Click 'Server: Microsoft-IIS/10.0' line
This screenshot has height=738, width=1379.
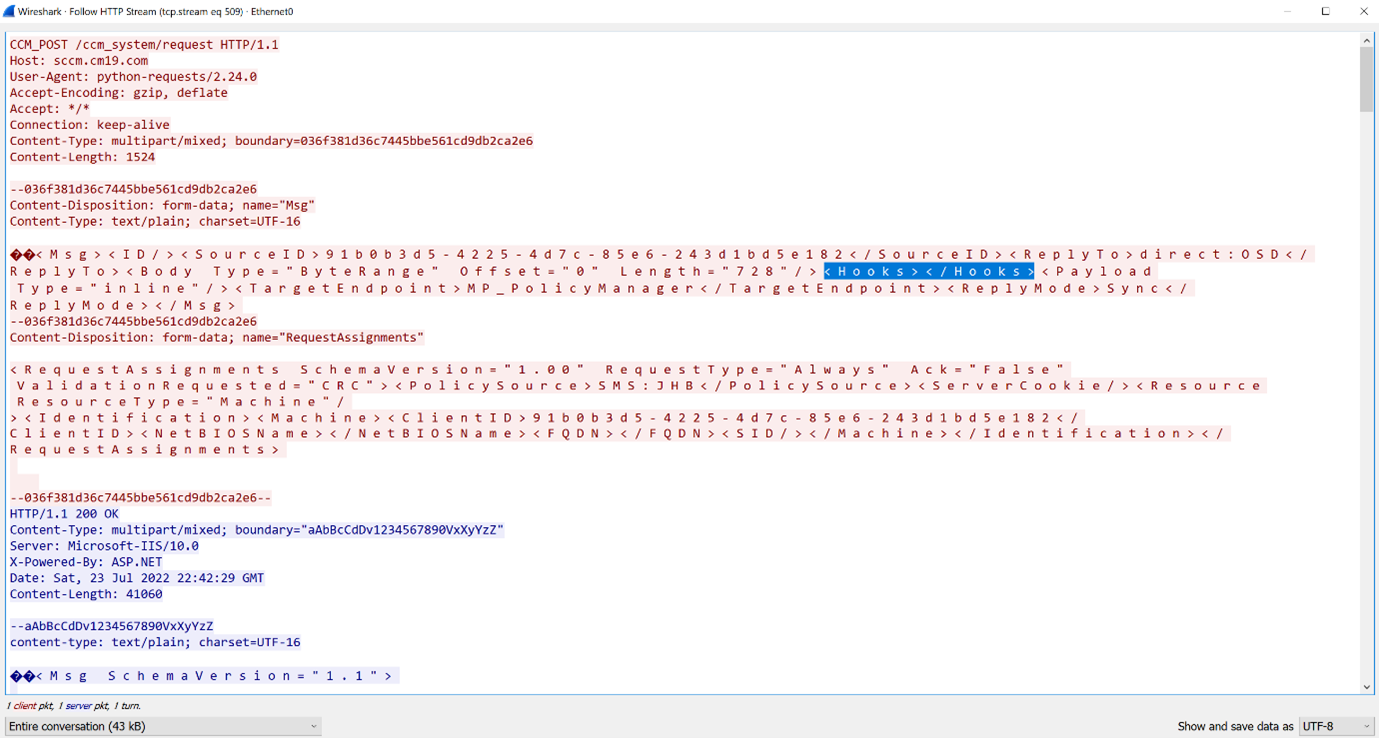[x=104, y=546]
